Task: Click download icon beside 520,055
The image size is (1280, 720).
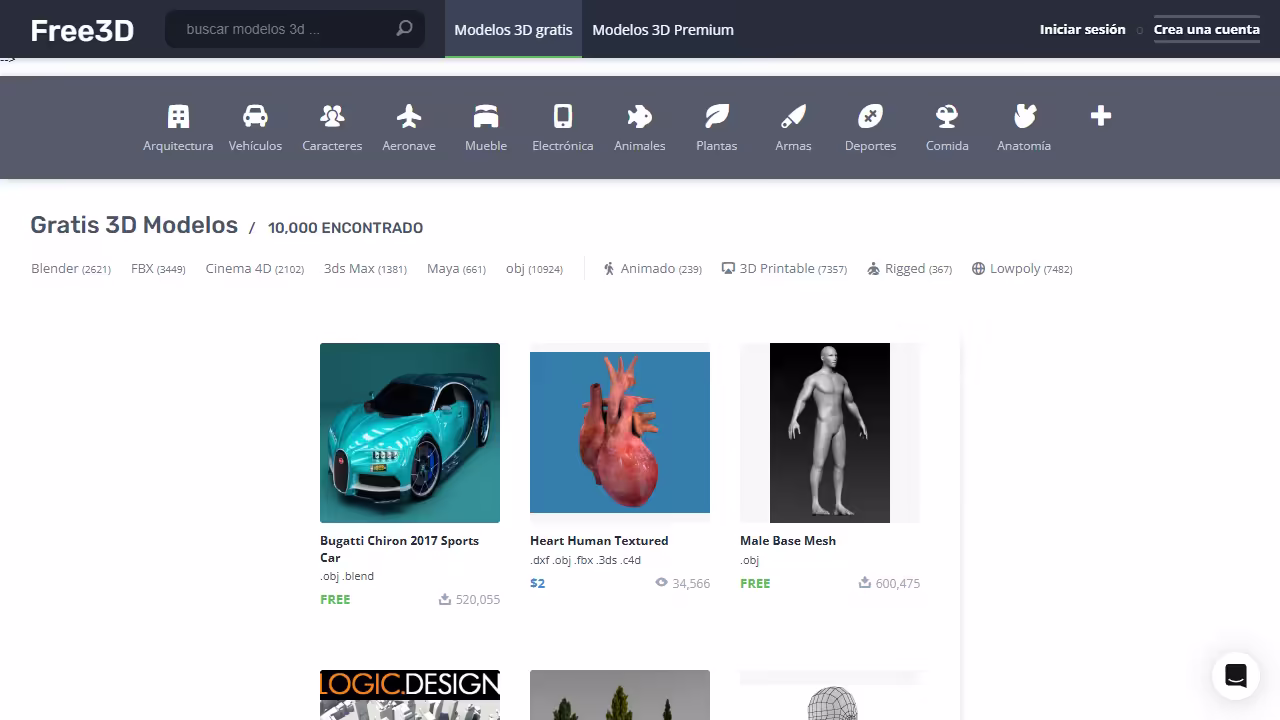Action: [x=445, y=599]
